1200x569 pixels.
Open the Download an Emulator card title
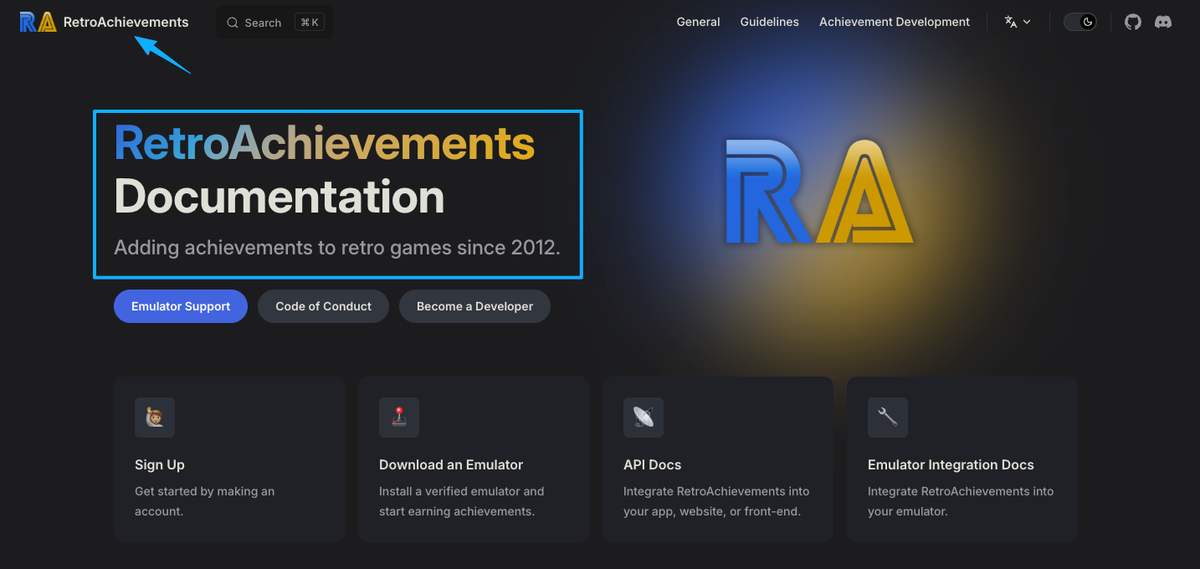click(x=451, y=465)
